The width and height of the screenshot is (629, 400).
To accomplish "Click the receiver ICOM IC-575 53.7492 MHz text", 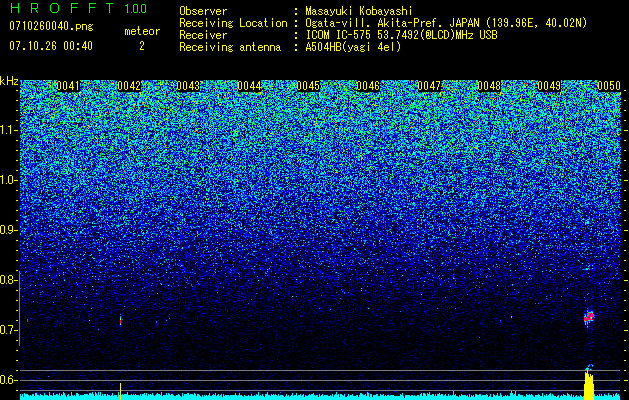I will tap(401, 35).
